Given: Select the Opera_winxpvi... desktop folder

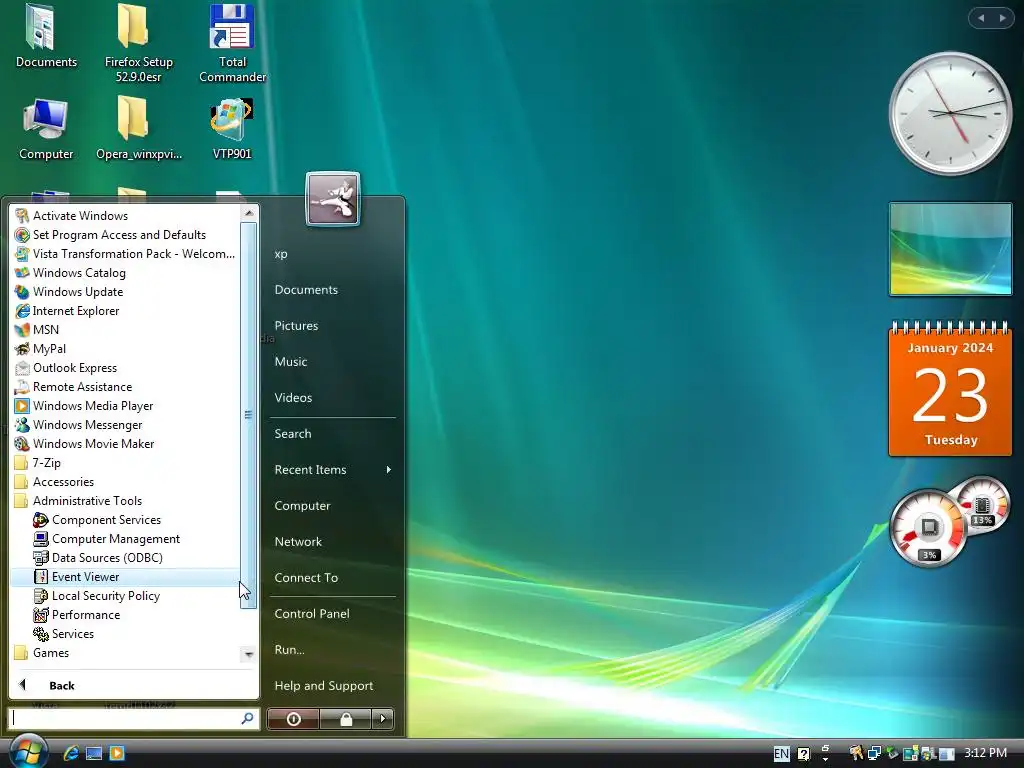Looking at the screenshot, I should click(x=138, y=129).
